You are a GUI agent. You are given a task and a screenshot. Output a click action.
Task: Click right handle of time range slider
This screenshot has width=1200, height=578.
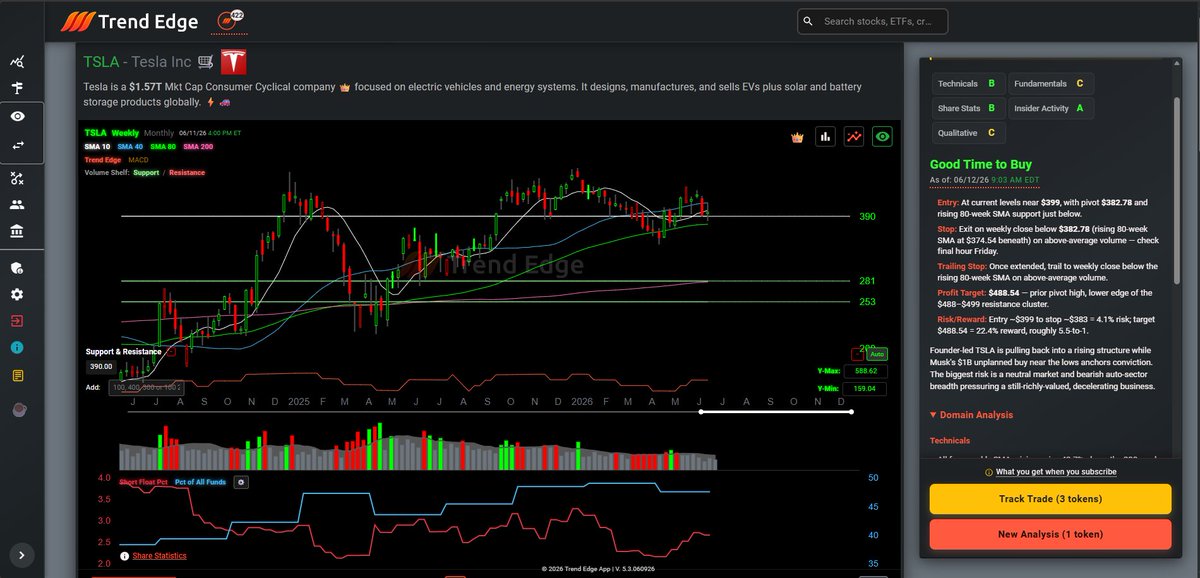click(852, 412)
